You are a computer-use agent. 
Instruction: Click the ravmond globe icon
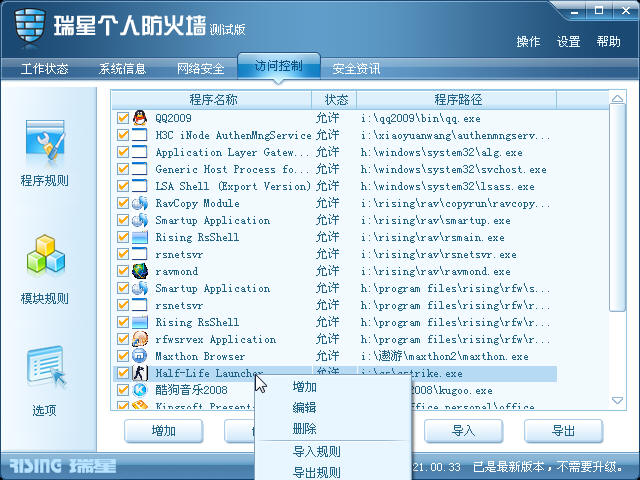click(x=140, y=271)
